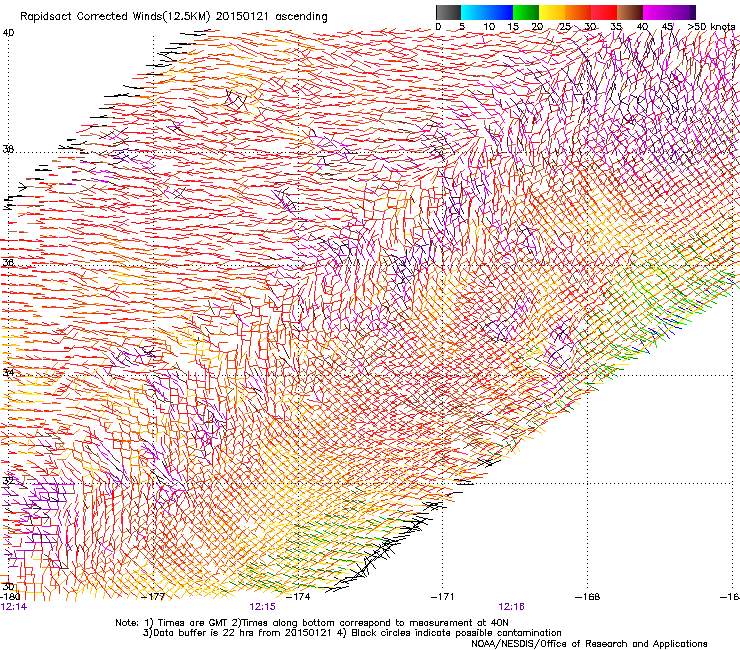Click the magenta 40-45 knots legend segment

656,12
